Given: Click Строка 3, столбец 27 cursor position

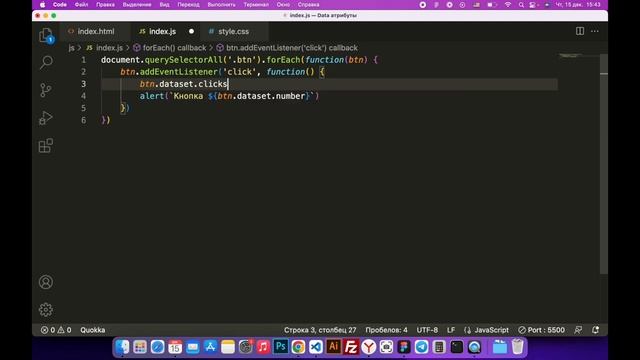Looking at the screenshot, I should [320, 330].
